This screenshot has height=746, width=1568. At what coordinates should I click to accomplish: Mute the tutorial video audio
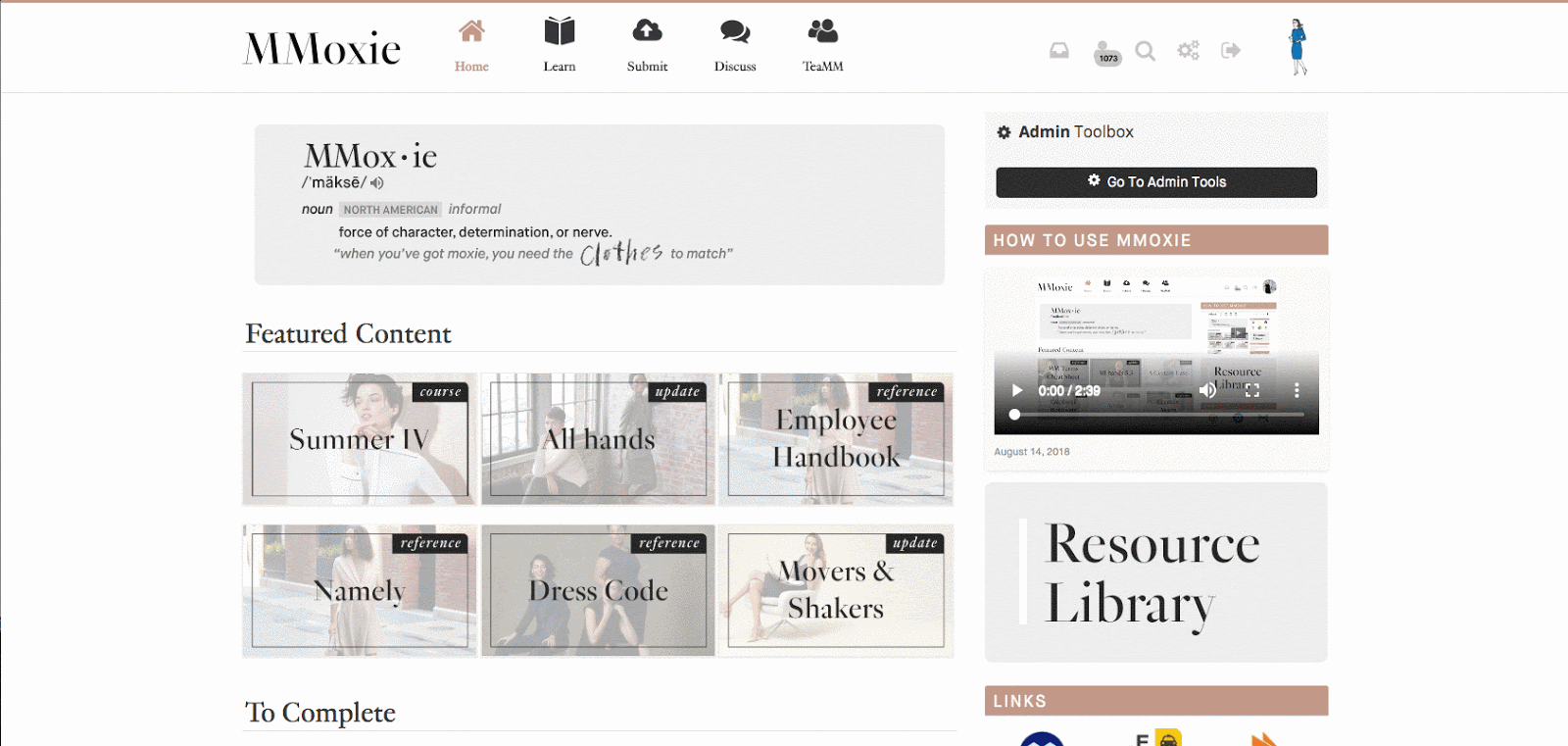[1207, 390]
